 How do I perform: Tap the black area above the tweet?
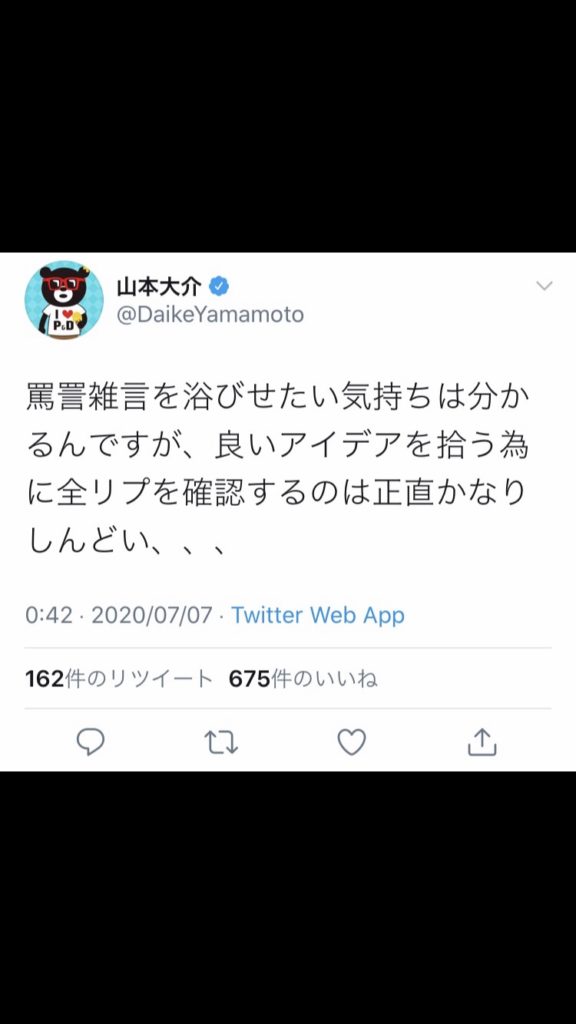coord(288,126)
